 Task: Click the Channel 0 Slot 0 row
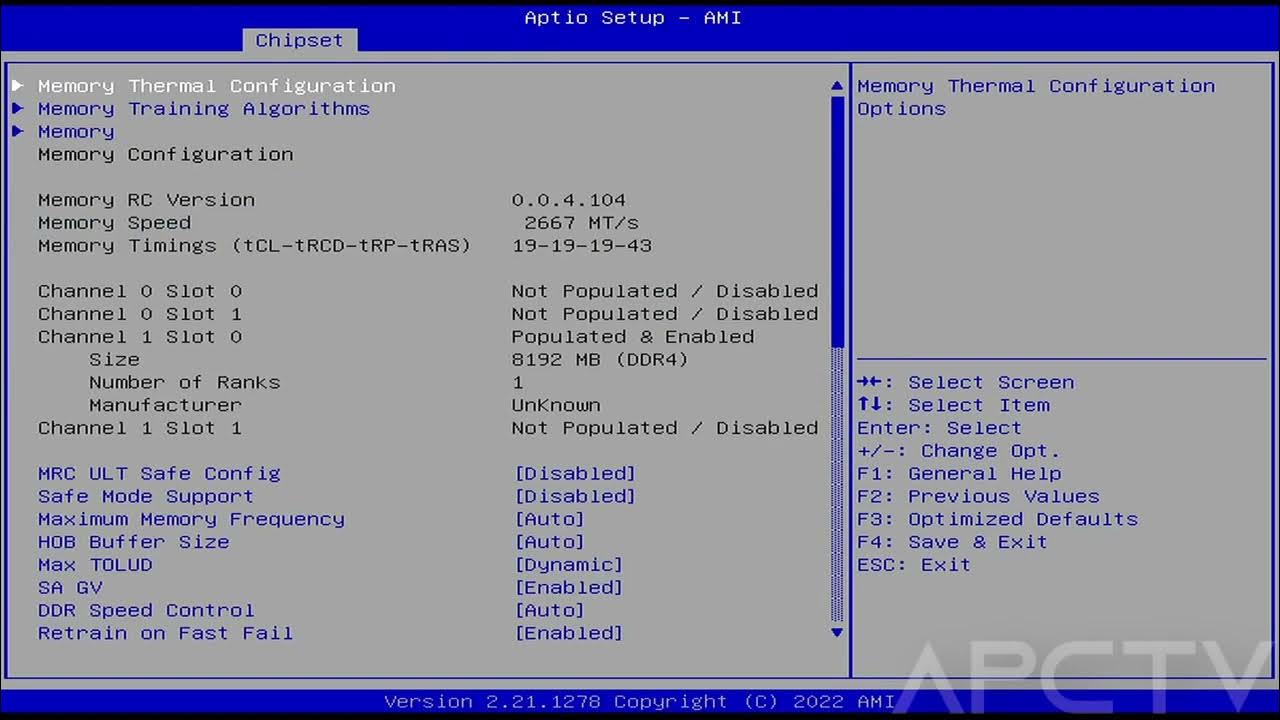(x=428, y=292)
